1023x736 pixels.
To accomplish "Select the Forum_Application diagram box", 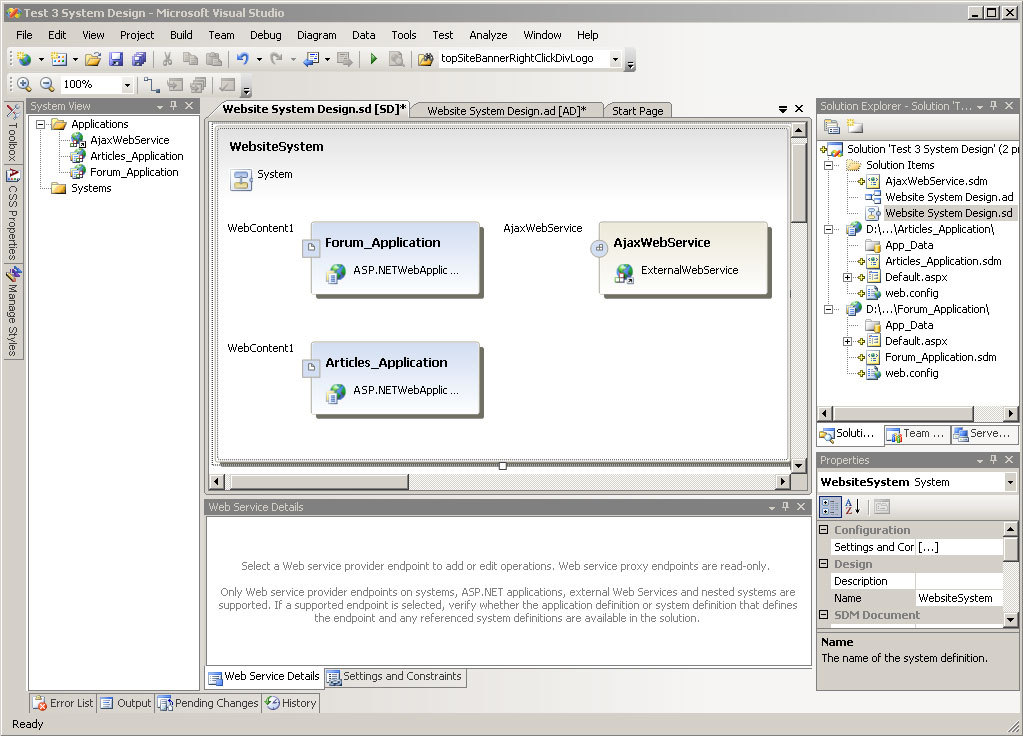I will (x=395, y=259).
